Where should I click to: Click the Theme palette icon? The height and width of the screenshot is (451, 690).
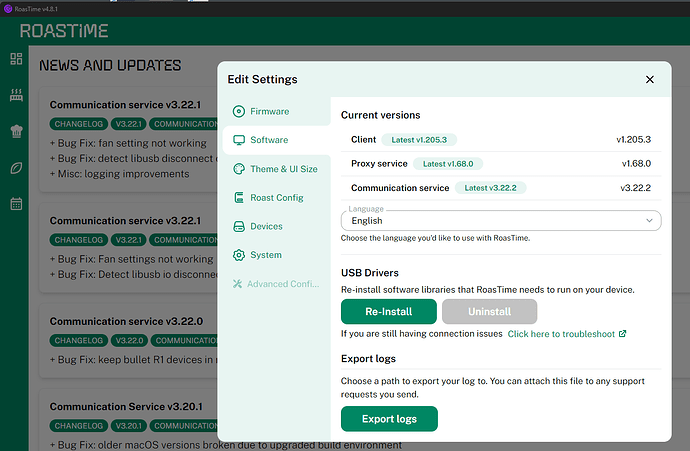pos(239,169)
